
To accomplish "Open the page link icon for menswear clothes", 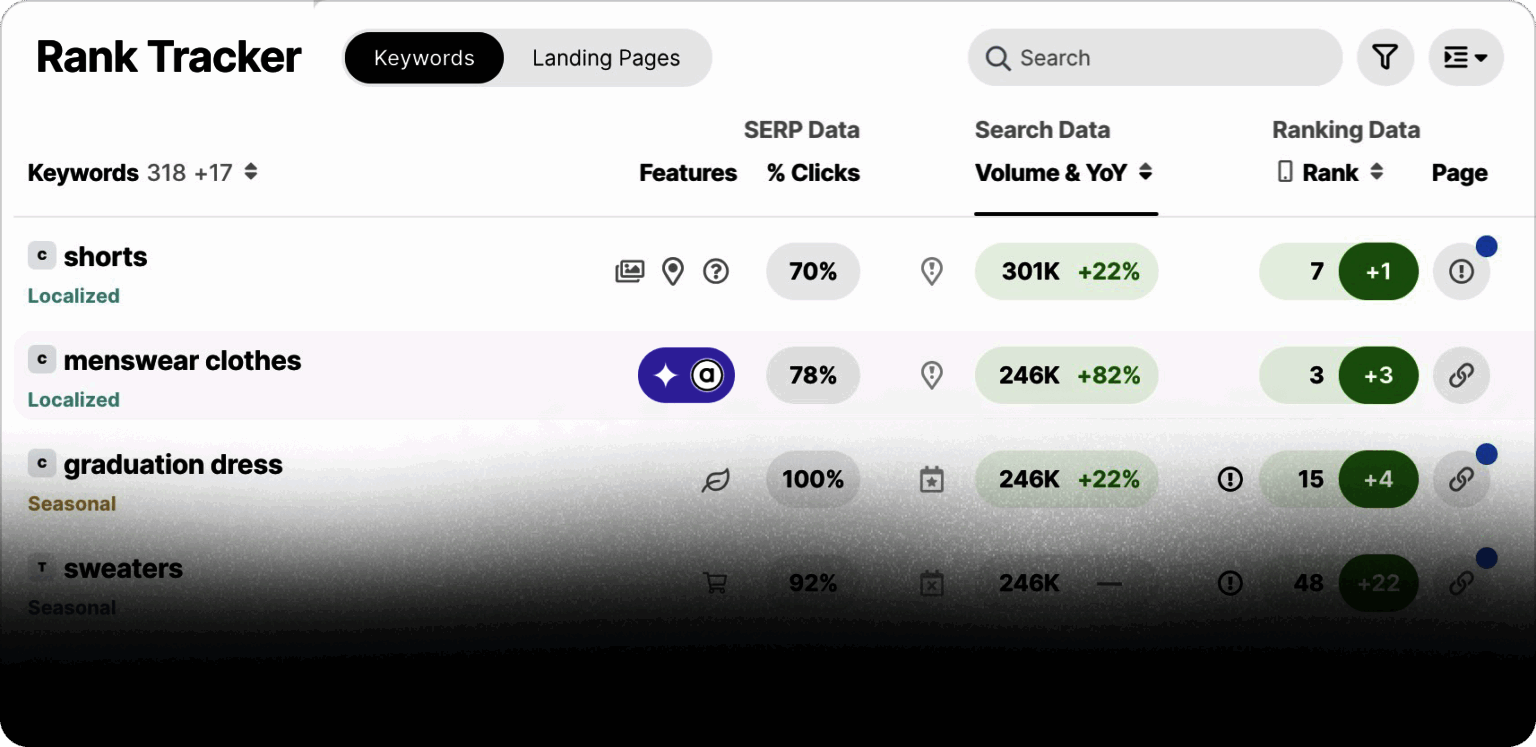I will pos(1461,375).
